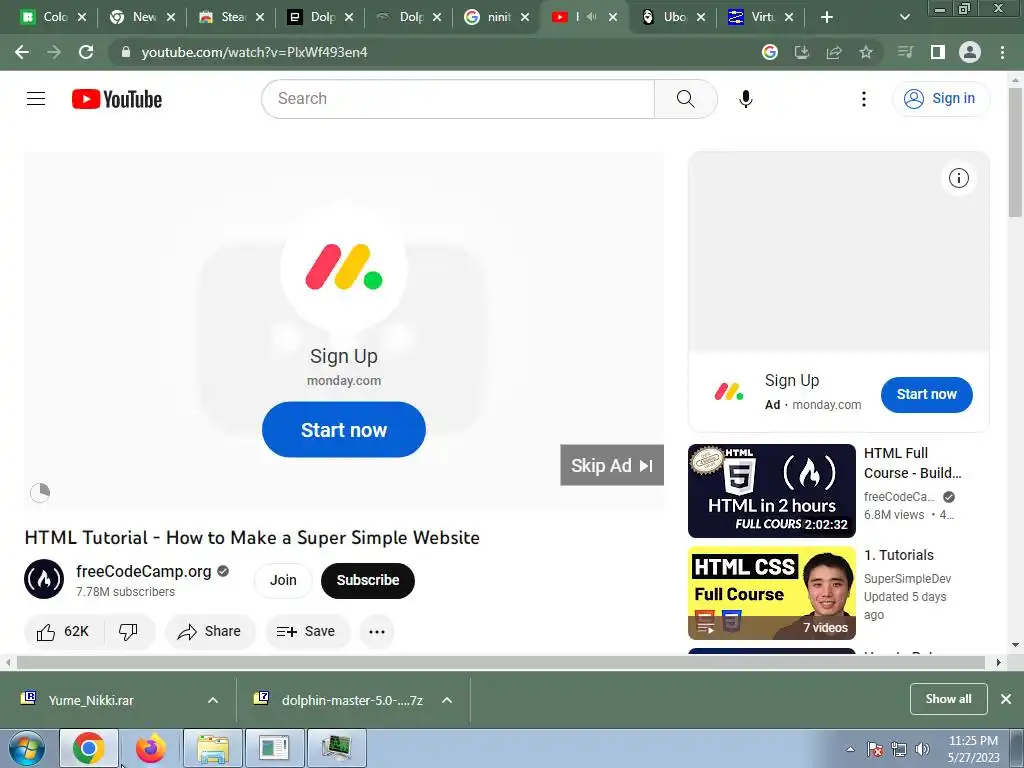Open the HTML Full Course title link
Viewport: 1024px width, 768px height.
[912, 463]
